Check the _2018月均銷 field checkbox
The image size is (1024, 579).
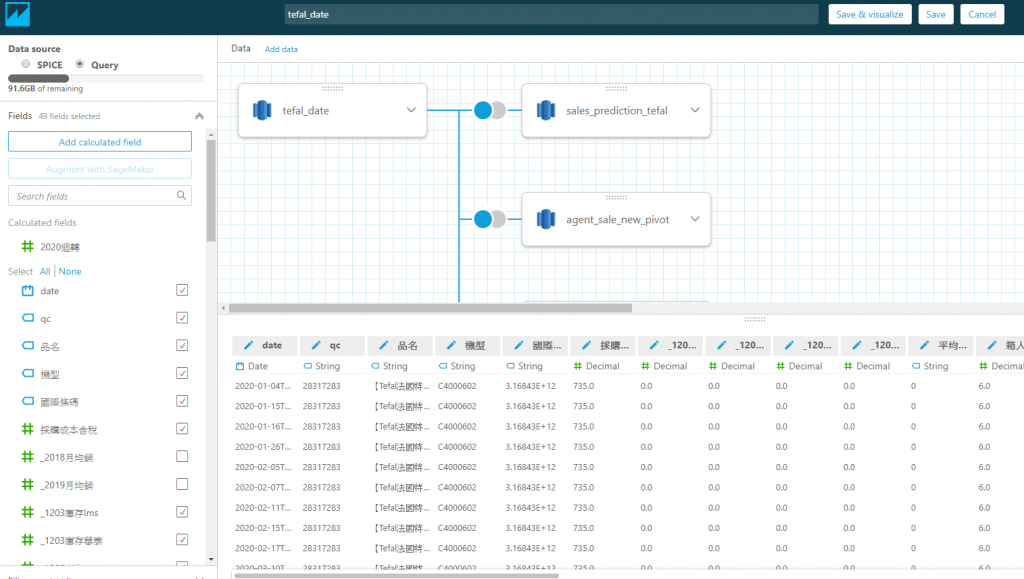point(182,456)
